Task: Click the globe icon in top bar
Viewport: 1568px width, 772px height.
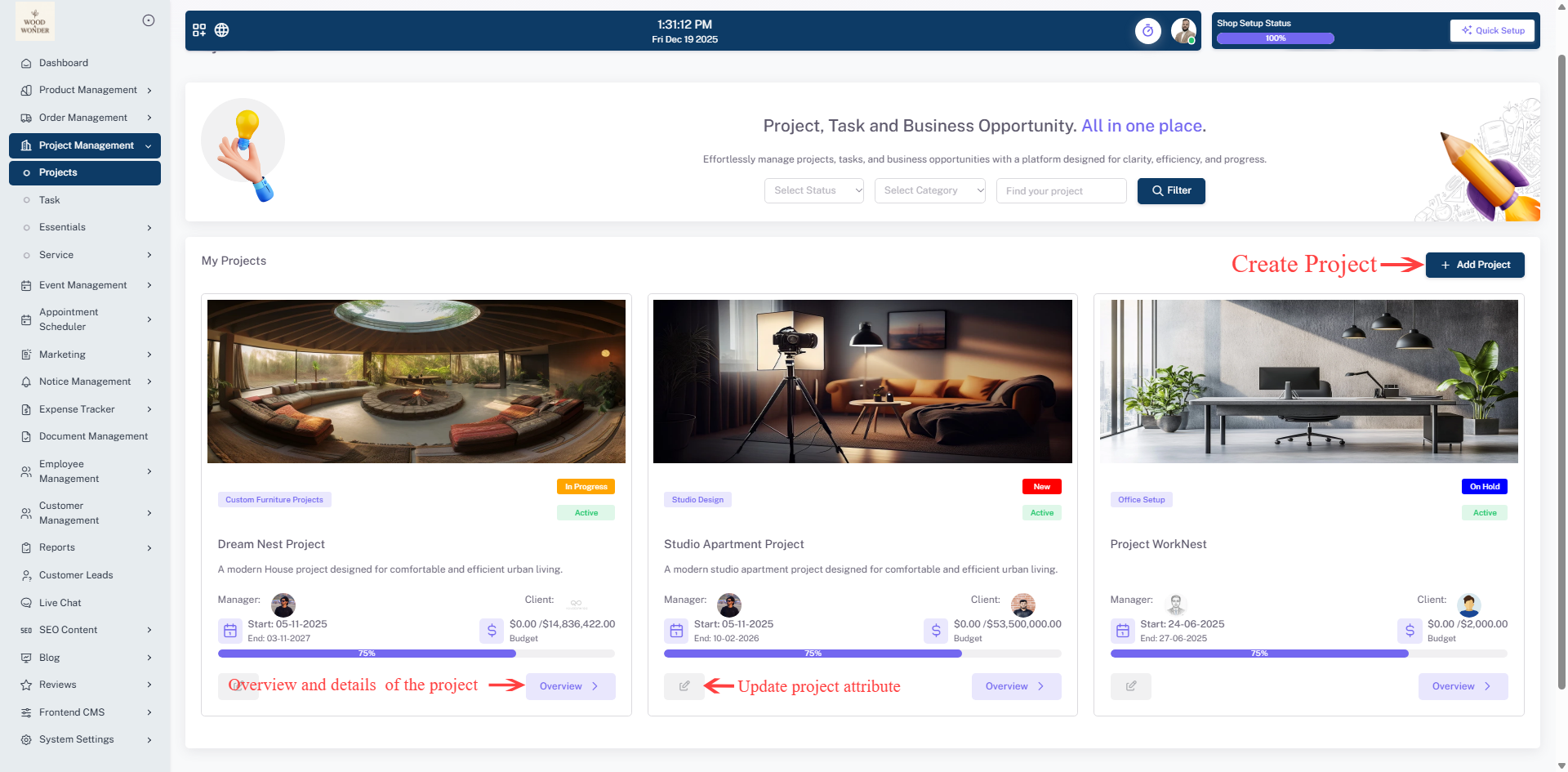Action: point(221,30)
